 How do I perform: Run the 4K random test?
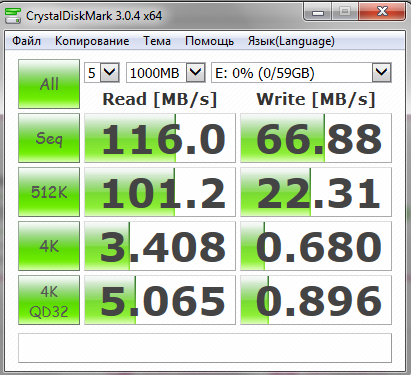[49, 246]
